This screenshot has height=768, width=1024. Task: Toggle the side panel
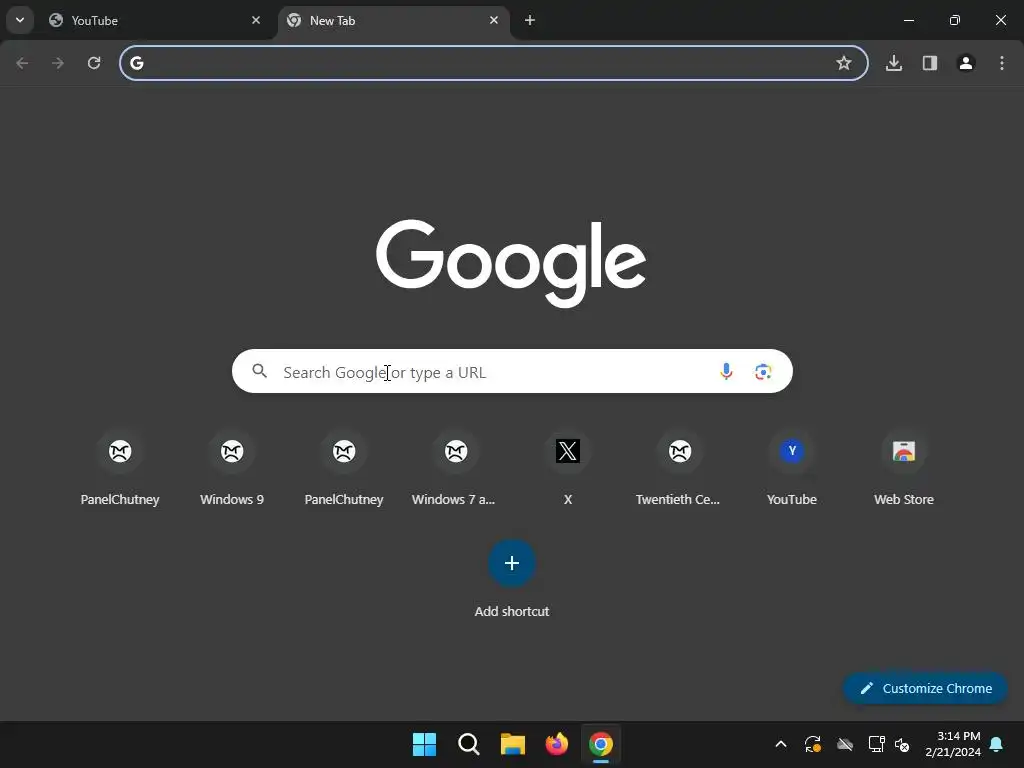click(x=930, y=63)
